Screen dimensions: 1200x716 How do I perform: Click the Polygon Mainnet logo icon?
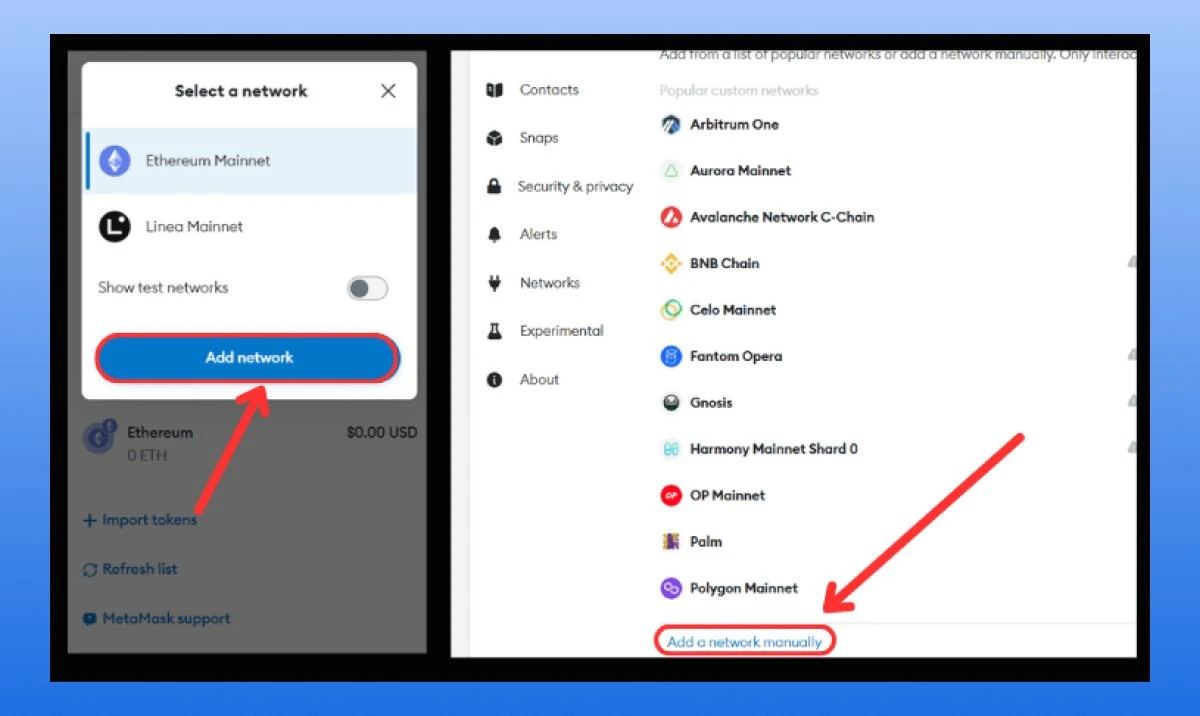tap(671, 588)
